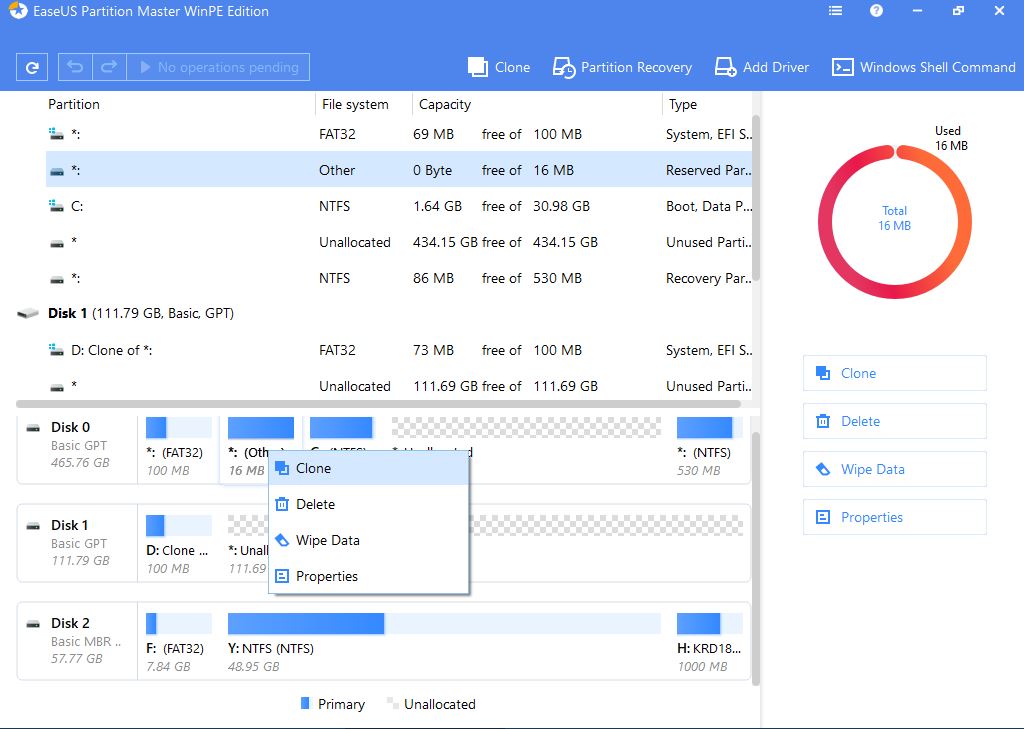Select the Y: NTFS partition bar on Disk 2
Viewport: 1024px width, 729px height.
pos(444,624)
